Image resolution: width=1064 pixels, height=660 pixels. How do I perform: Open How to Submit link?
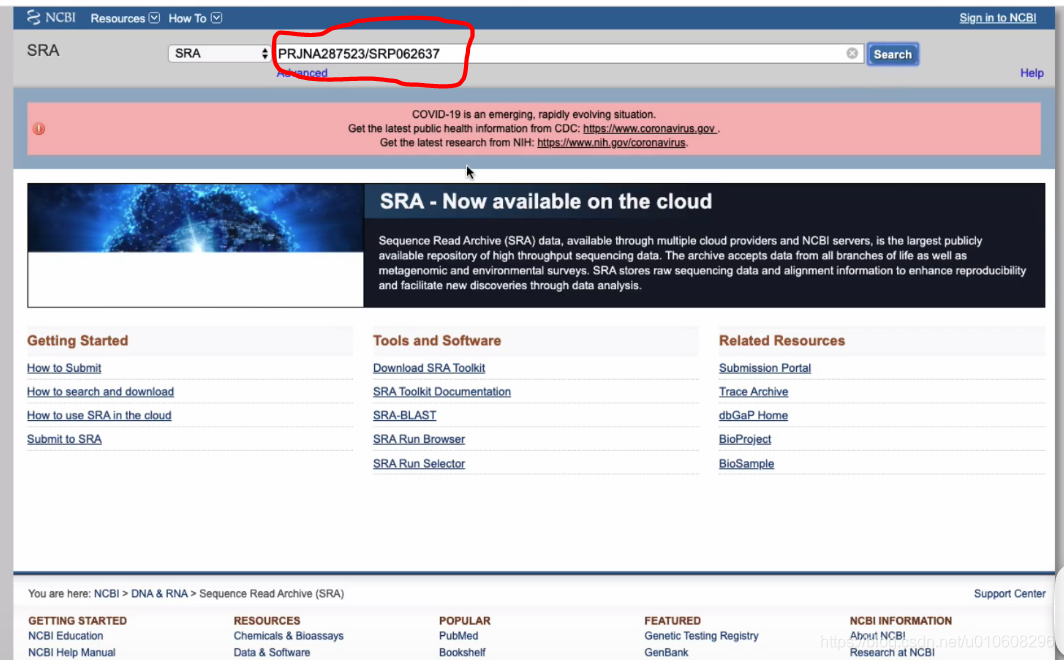tap(64, 368)
